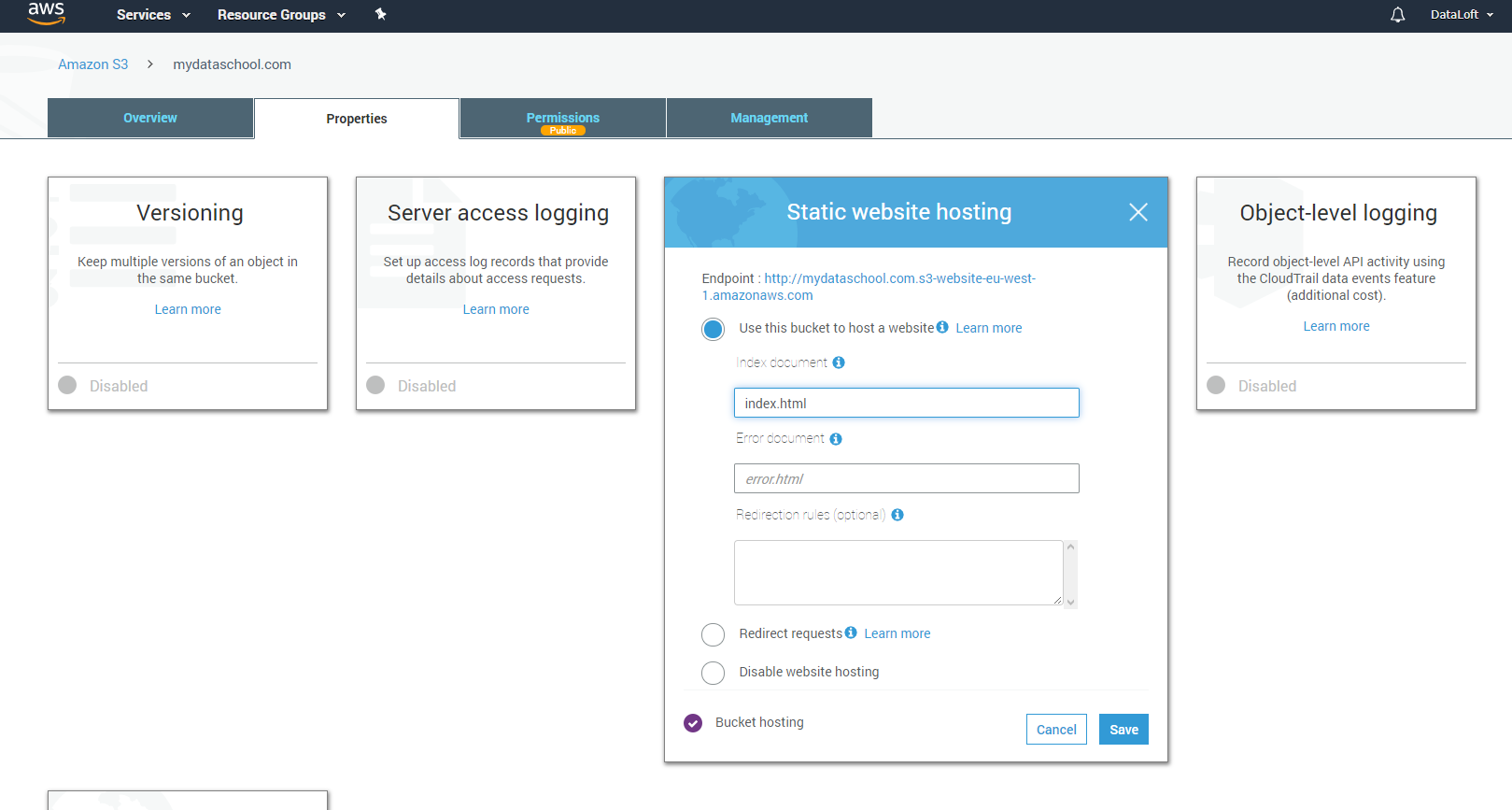Go to Amazon S3 breadcrumb link
The image size is (1512, 810).
click(92, 64)
